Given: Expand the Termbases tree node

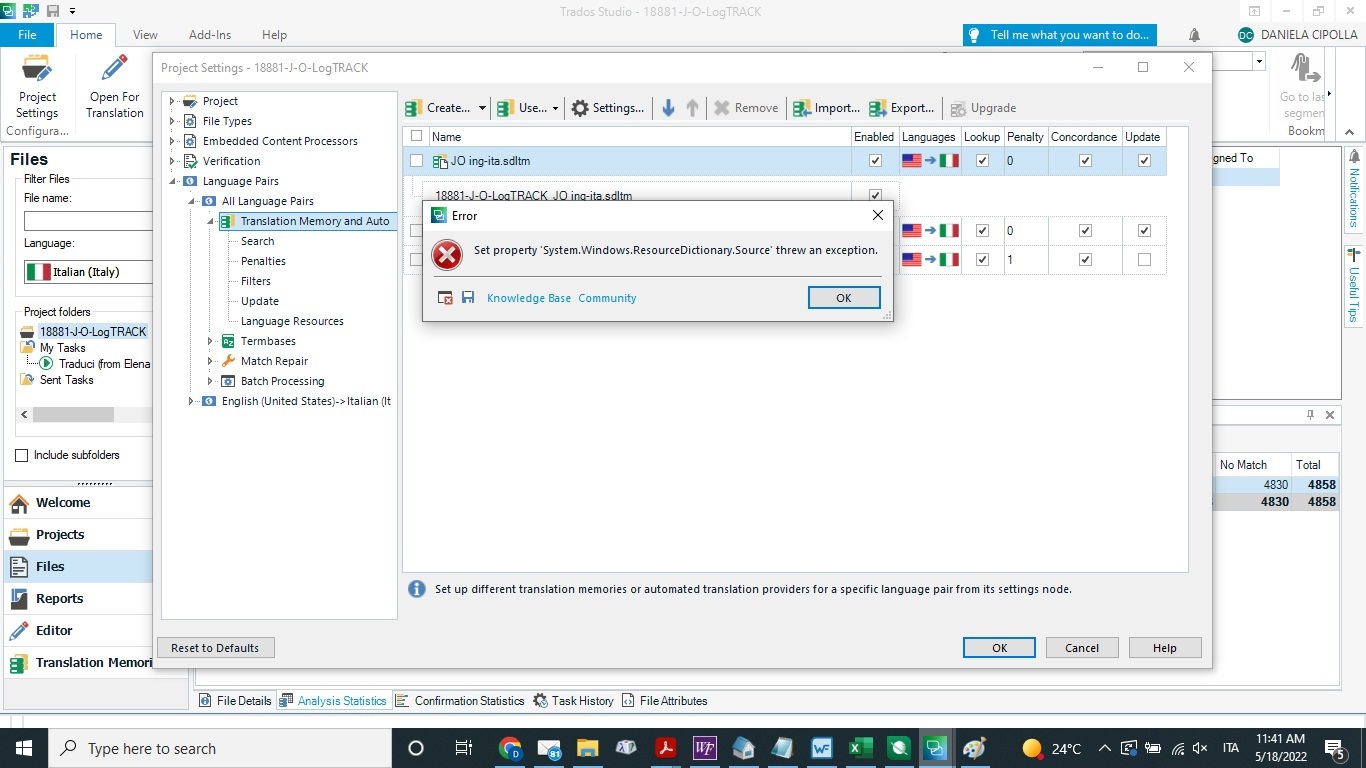Looking at the screenshot, I should tap(210, 341).
